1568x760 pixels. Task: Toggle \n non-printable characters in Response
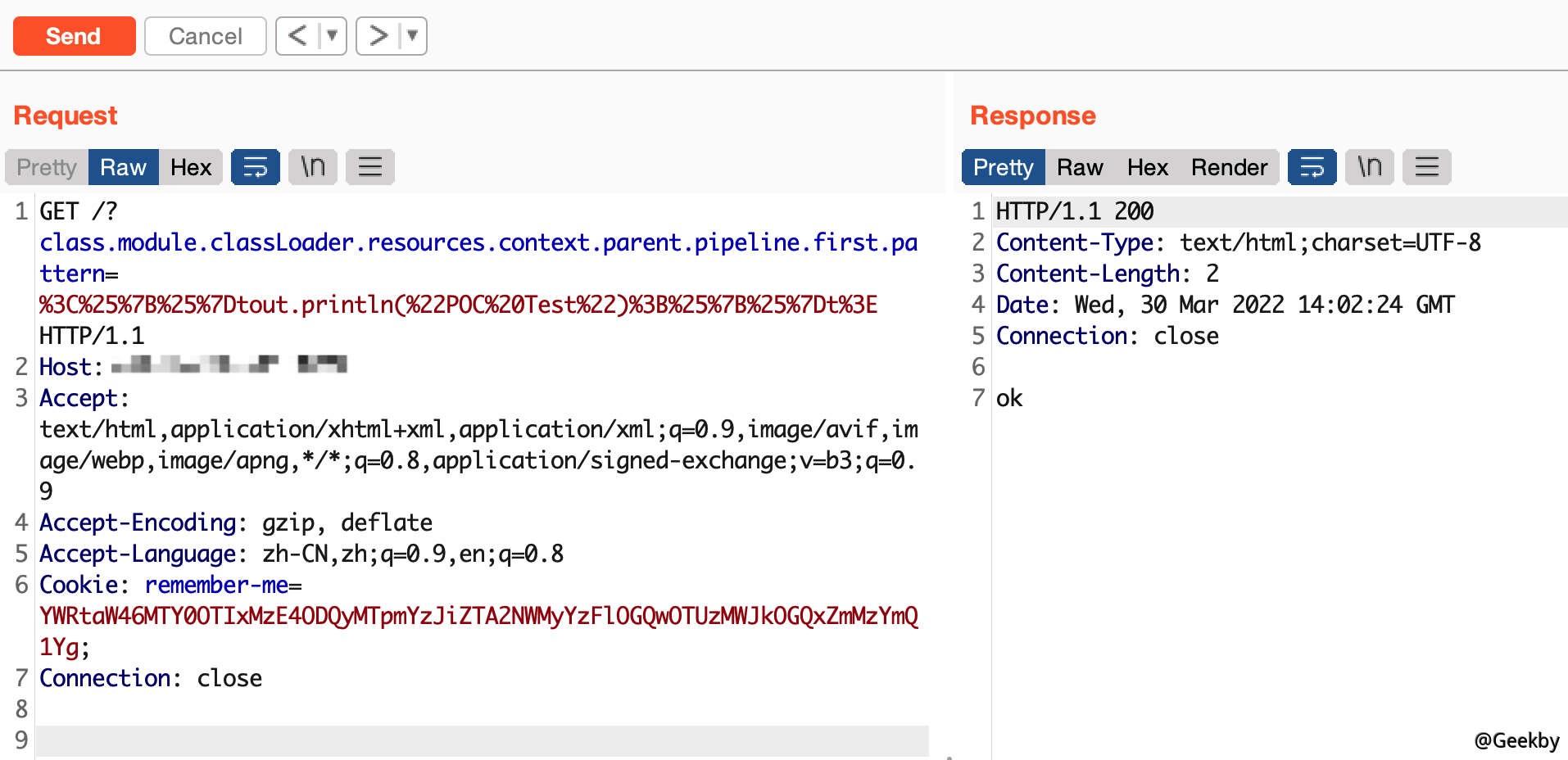pos(1370,167)
